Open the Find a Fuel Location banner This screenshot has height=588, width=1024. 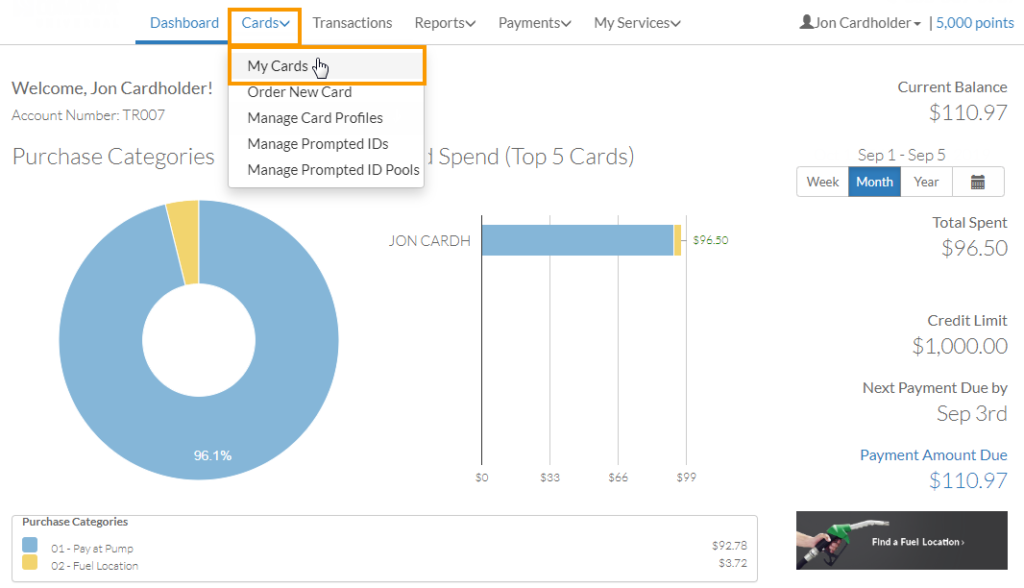[901, 540]
